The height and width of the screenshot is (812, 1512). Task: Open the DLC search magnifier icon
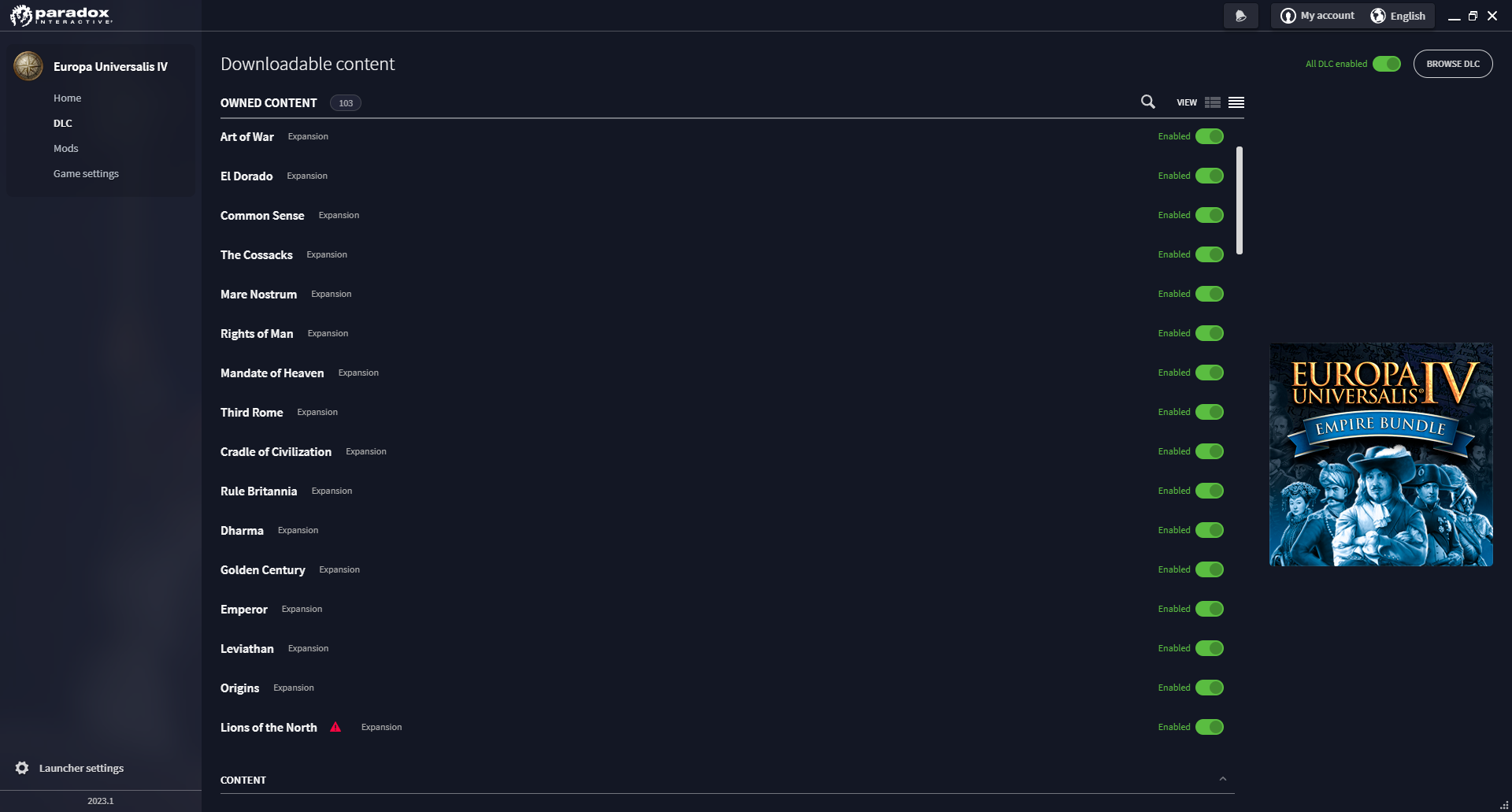1148,102
